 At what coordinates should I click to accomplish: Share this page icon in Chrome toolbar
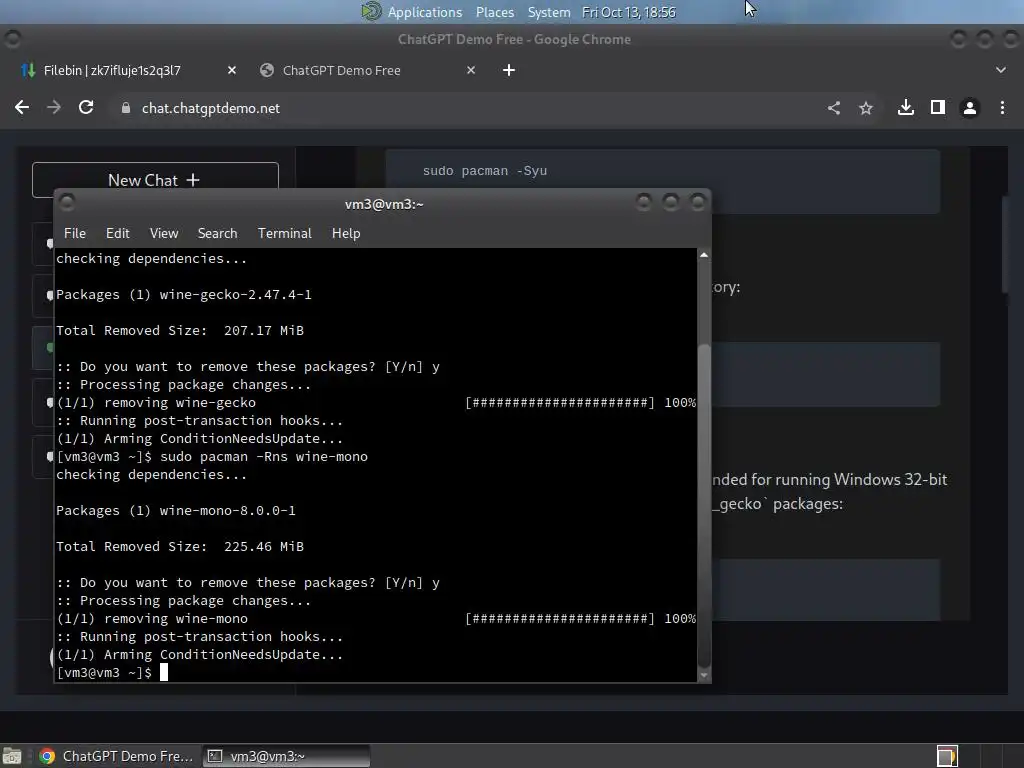click(x=834, y=108)
